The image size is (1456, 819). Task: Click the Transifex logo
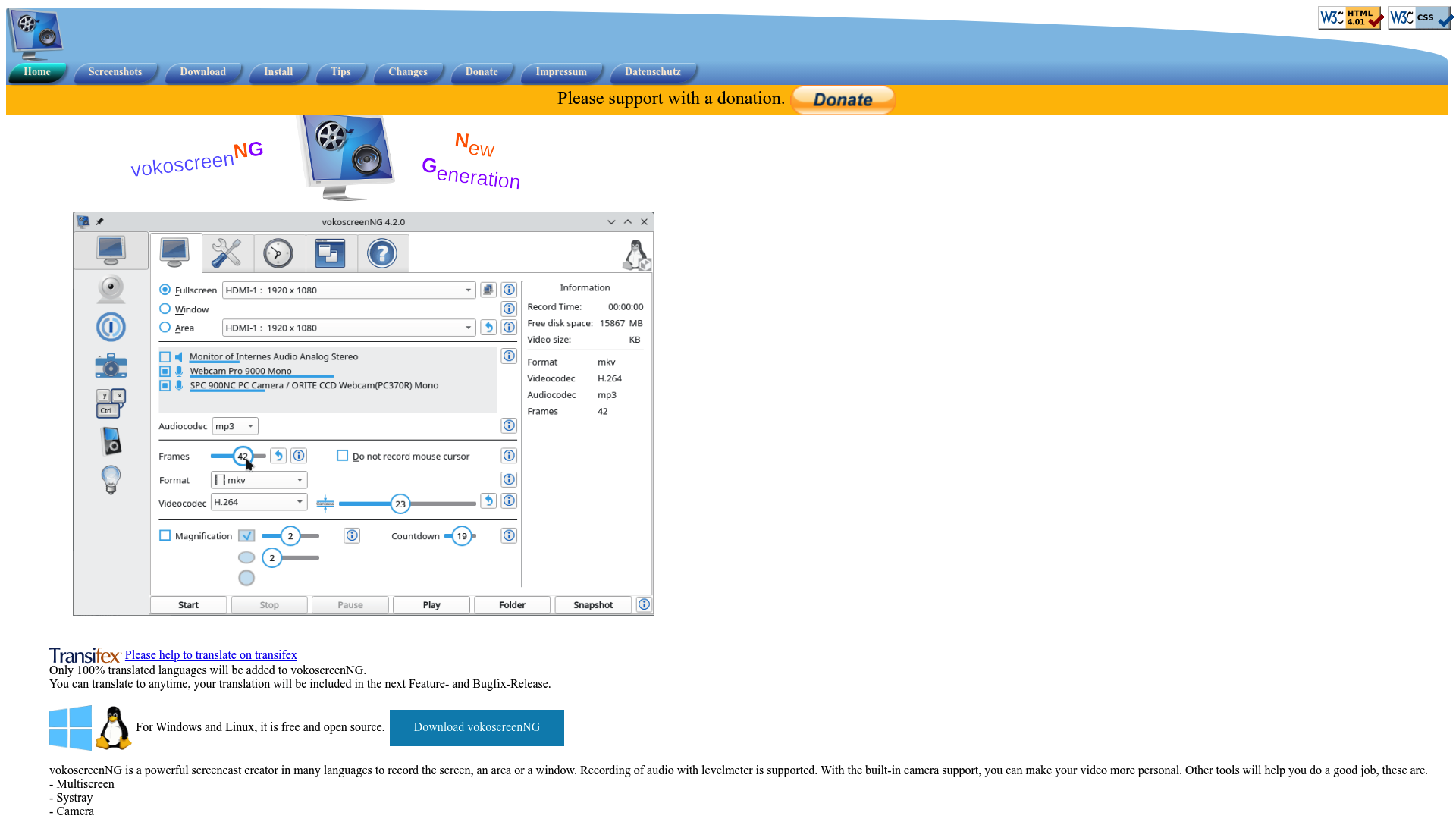[x=85, y=655]
